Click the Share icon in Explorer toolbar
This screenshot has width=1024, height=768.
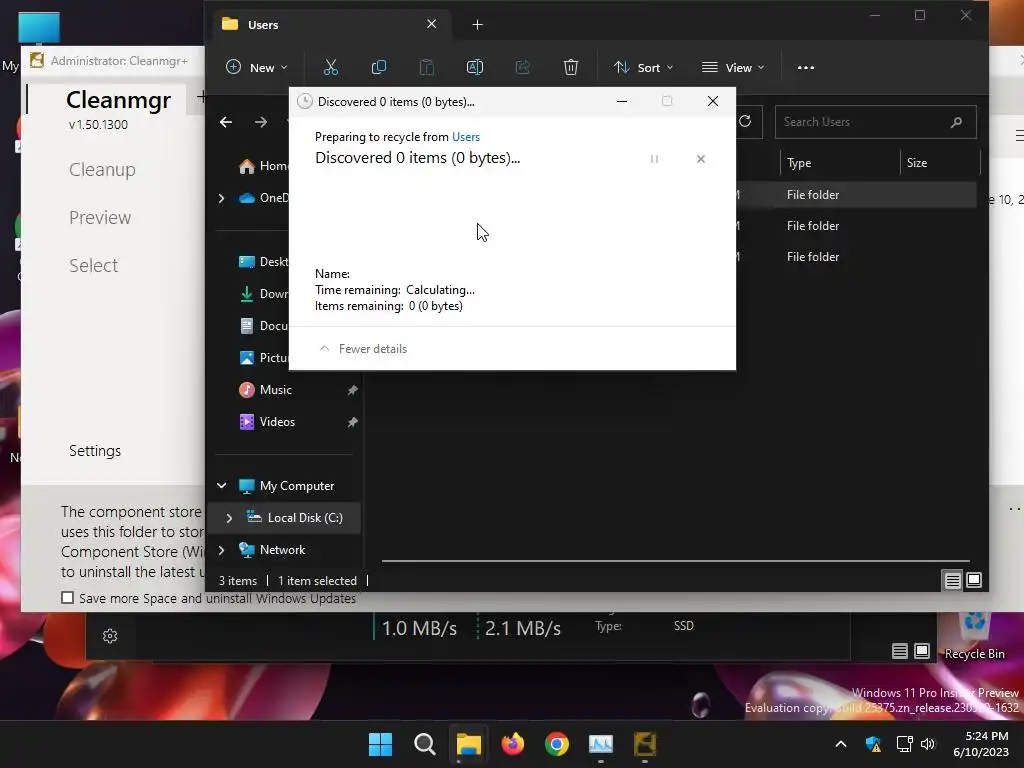[522, 67]
